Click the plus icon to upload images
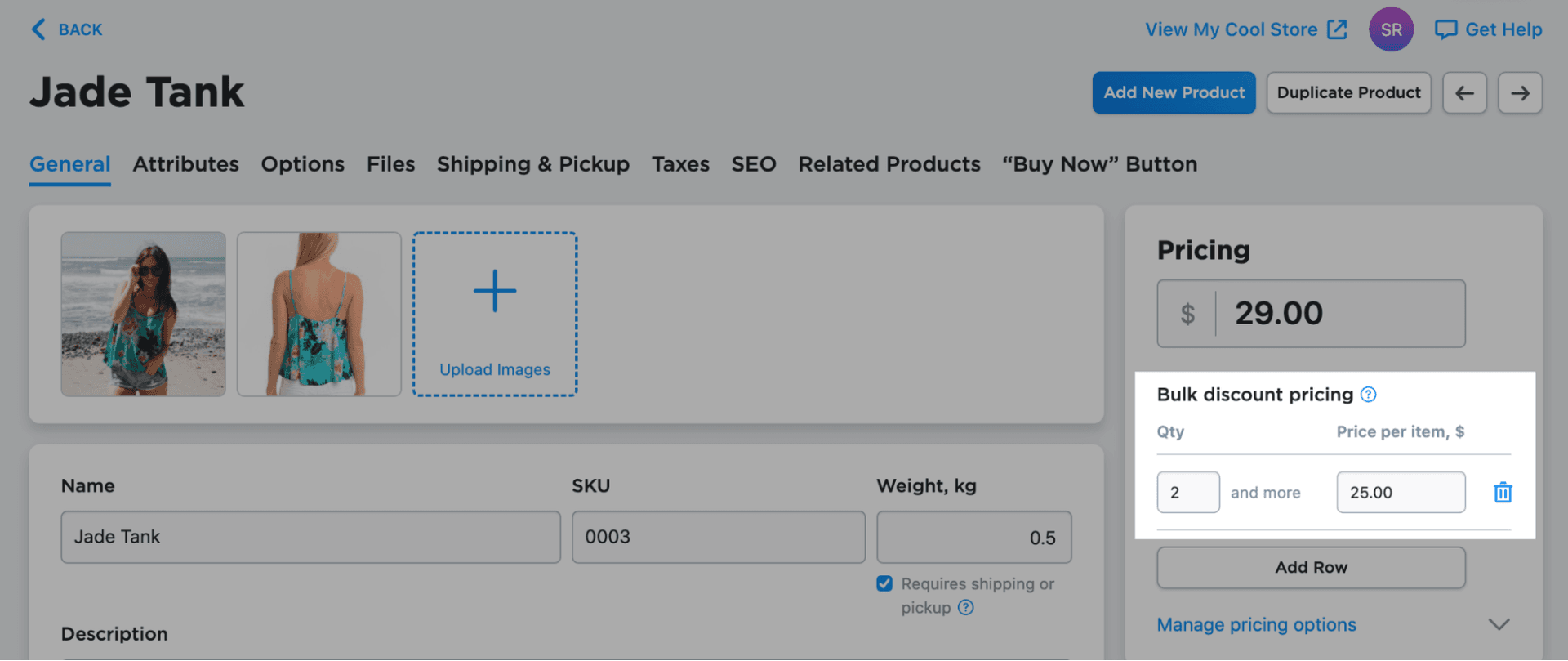 pos(495,292)
